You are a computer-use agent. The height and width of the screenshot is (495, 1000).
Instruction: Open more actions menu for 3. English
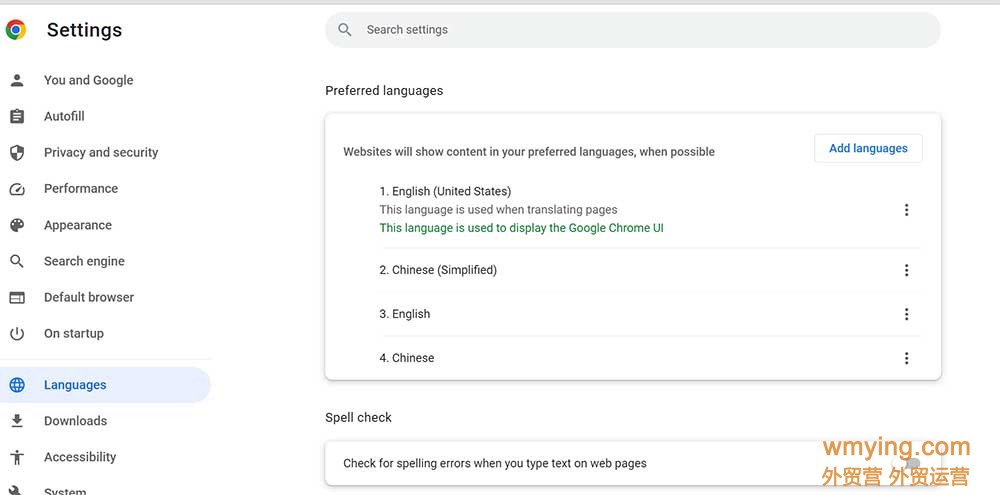[x=906, y=314]
